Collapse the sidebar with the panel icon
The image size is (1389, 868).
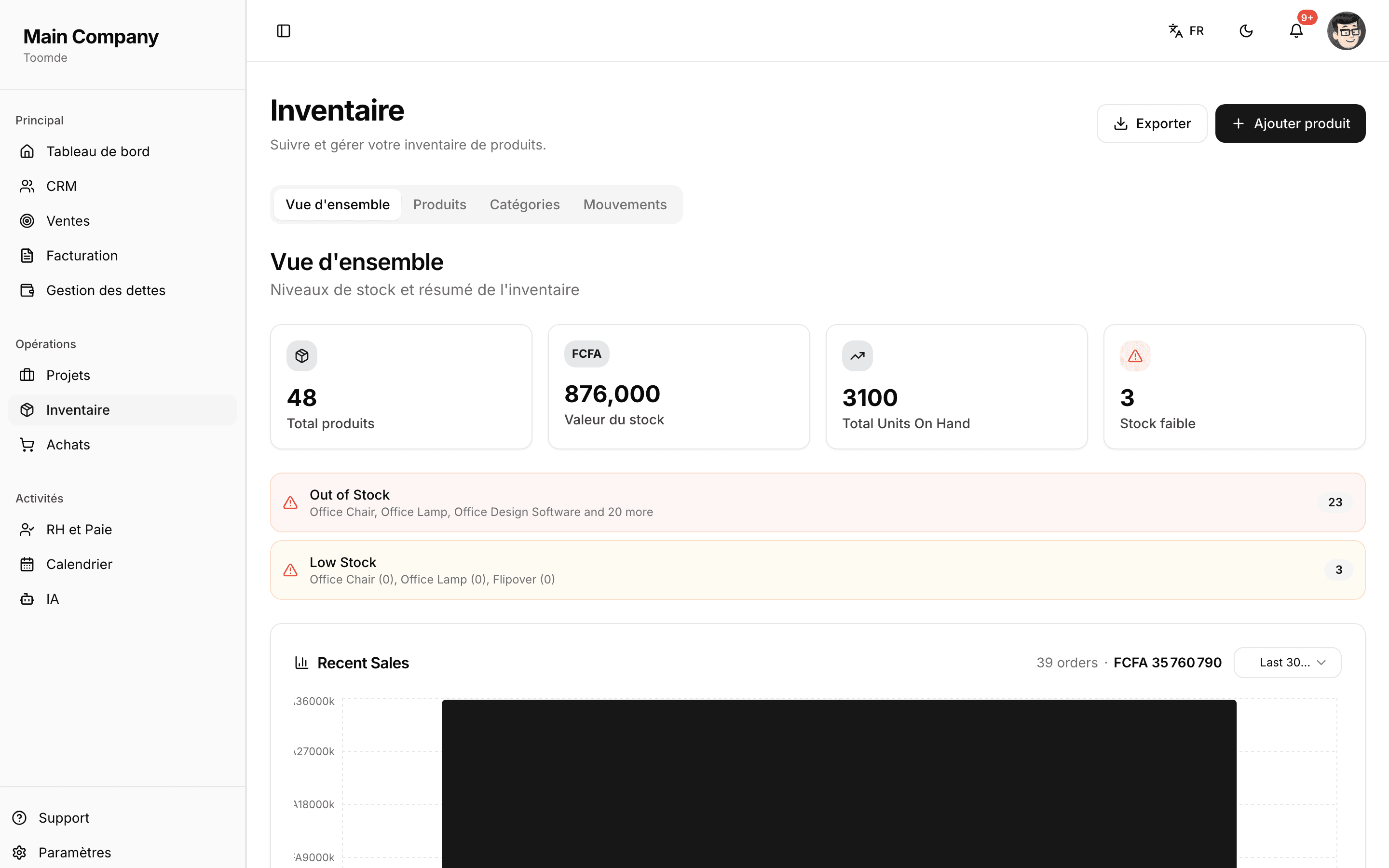284,31
